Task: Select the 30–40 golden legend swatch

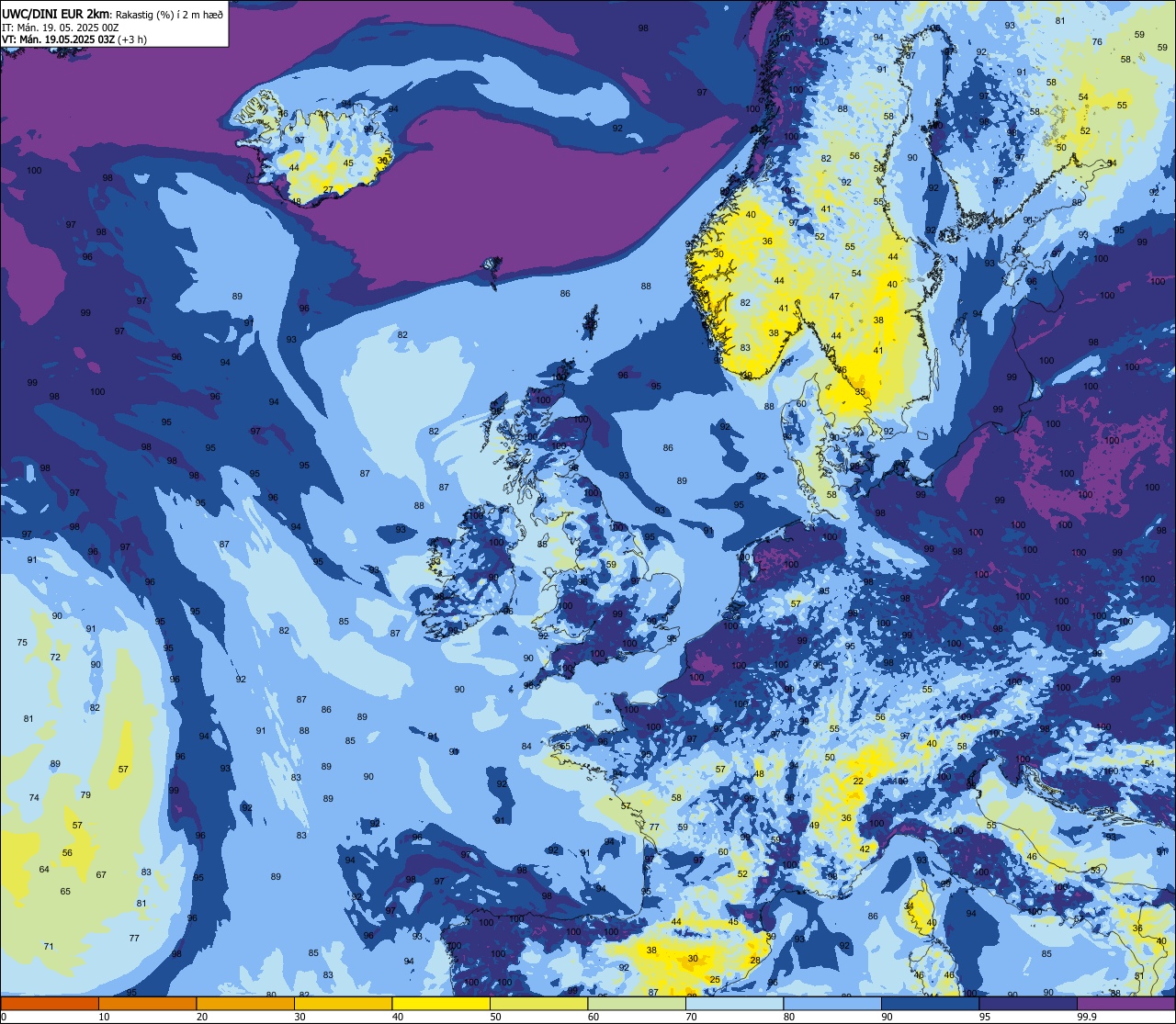Action: 343,1003
